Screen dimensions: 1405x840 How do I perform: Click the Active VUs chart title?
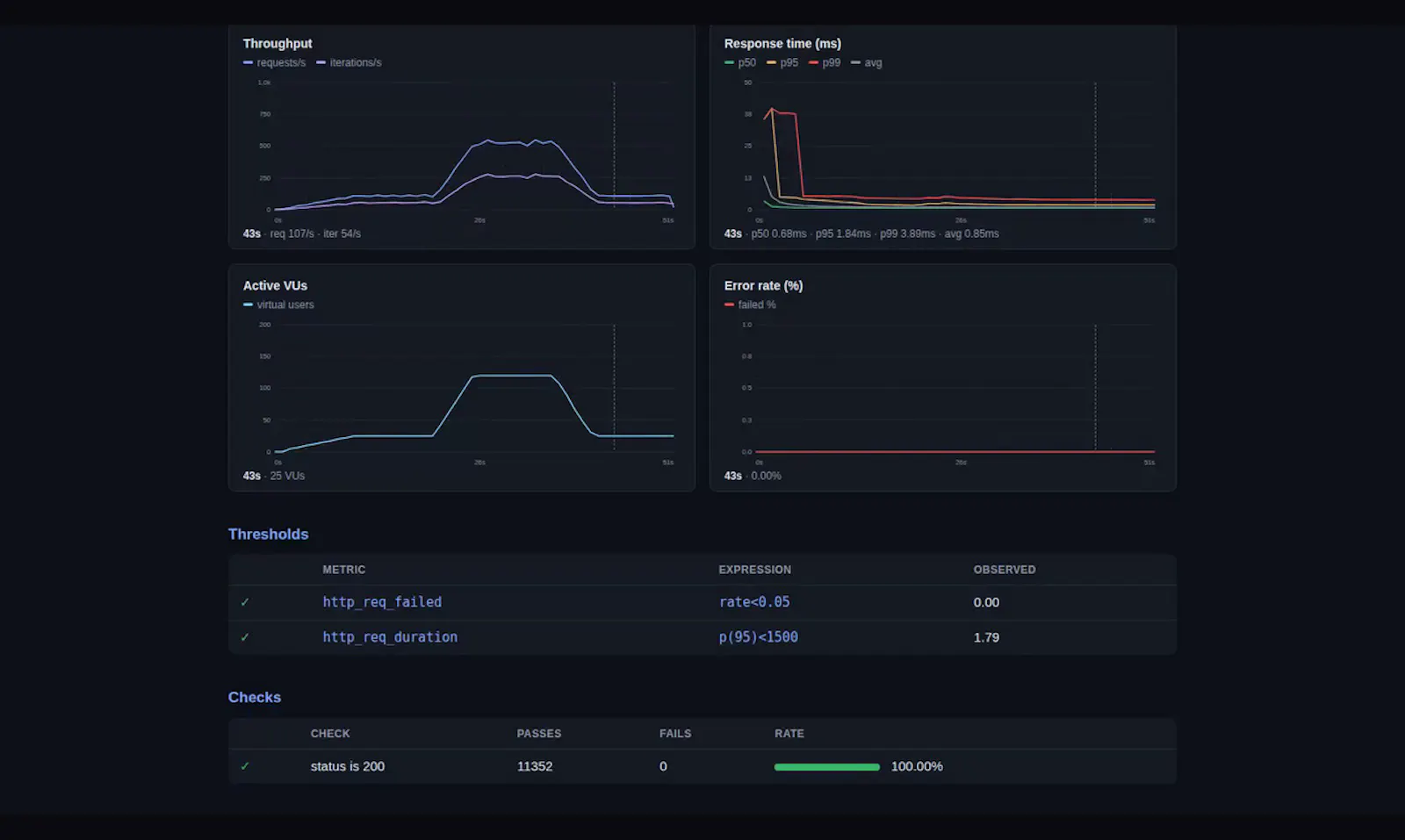pyautogui.click(x=275, y=286)
